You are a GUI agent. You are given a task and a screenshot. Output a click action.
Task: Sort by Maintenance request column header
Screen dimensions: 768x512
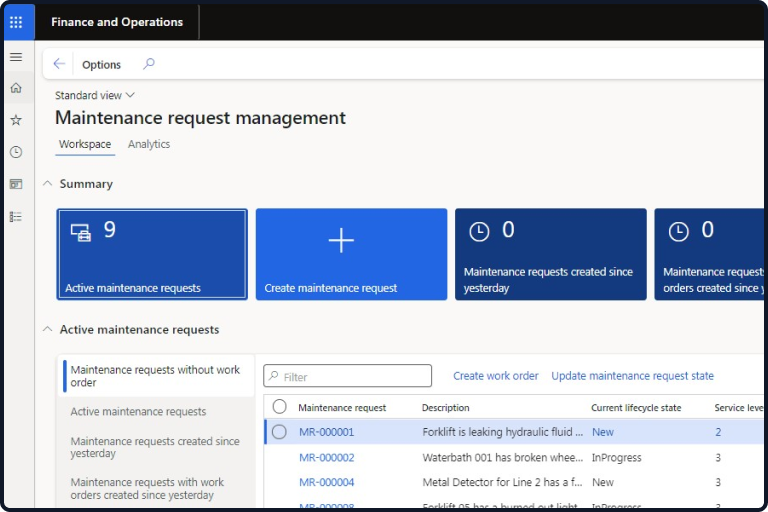pos(342,408)
